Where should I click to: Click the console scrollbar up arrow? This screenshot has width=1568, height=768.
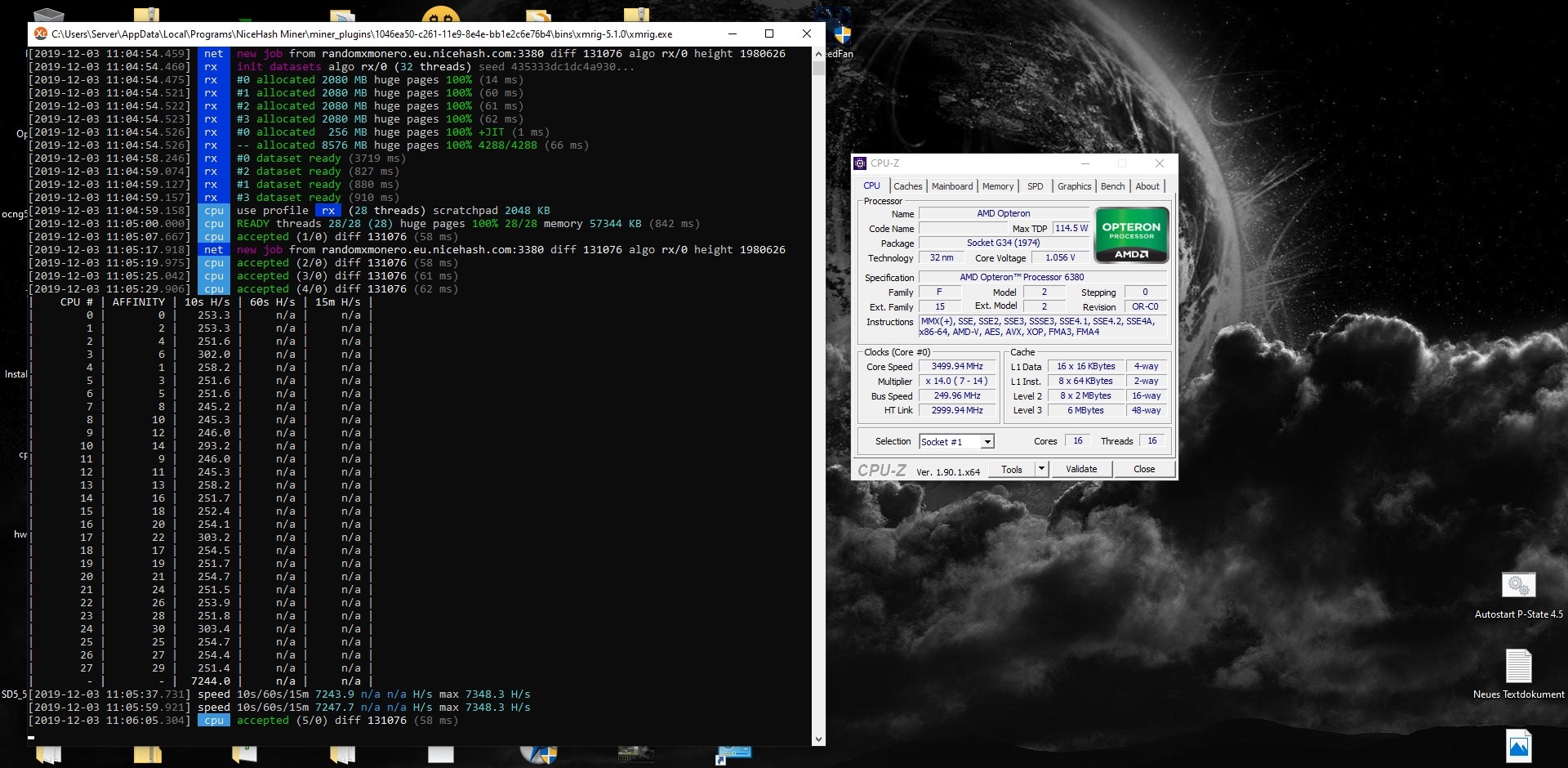819,54
